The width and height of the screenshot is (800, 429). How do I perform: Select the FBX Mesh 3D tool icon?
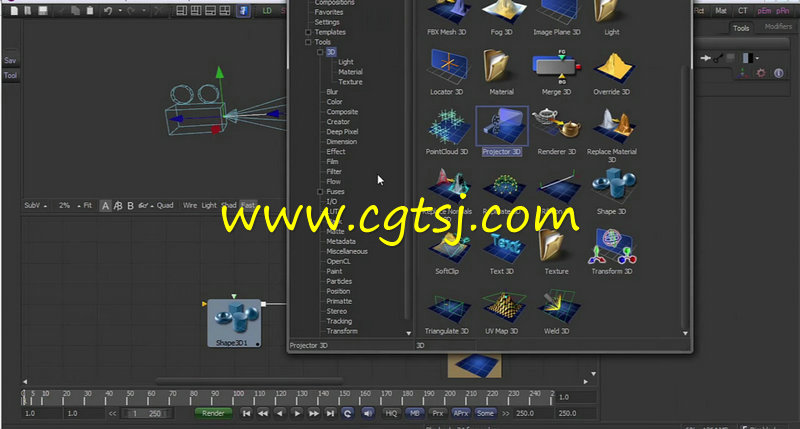pyautogui.click(x=446, y=13)
